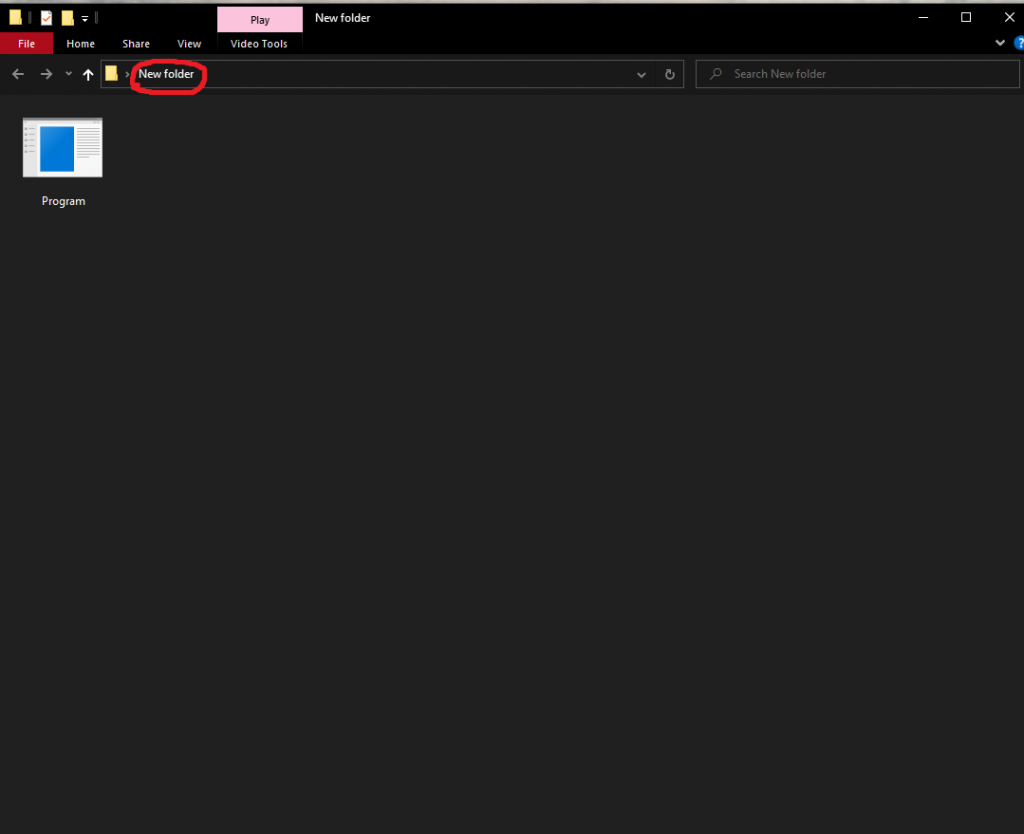Open the Play tab under Video Tools
The width and height of the screenshot is (1024, 834).
(x=259, y=18)
